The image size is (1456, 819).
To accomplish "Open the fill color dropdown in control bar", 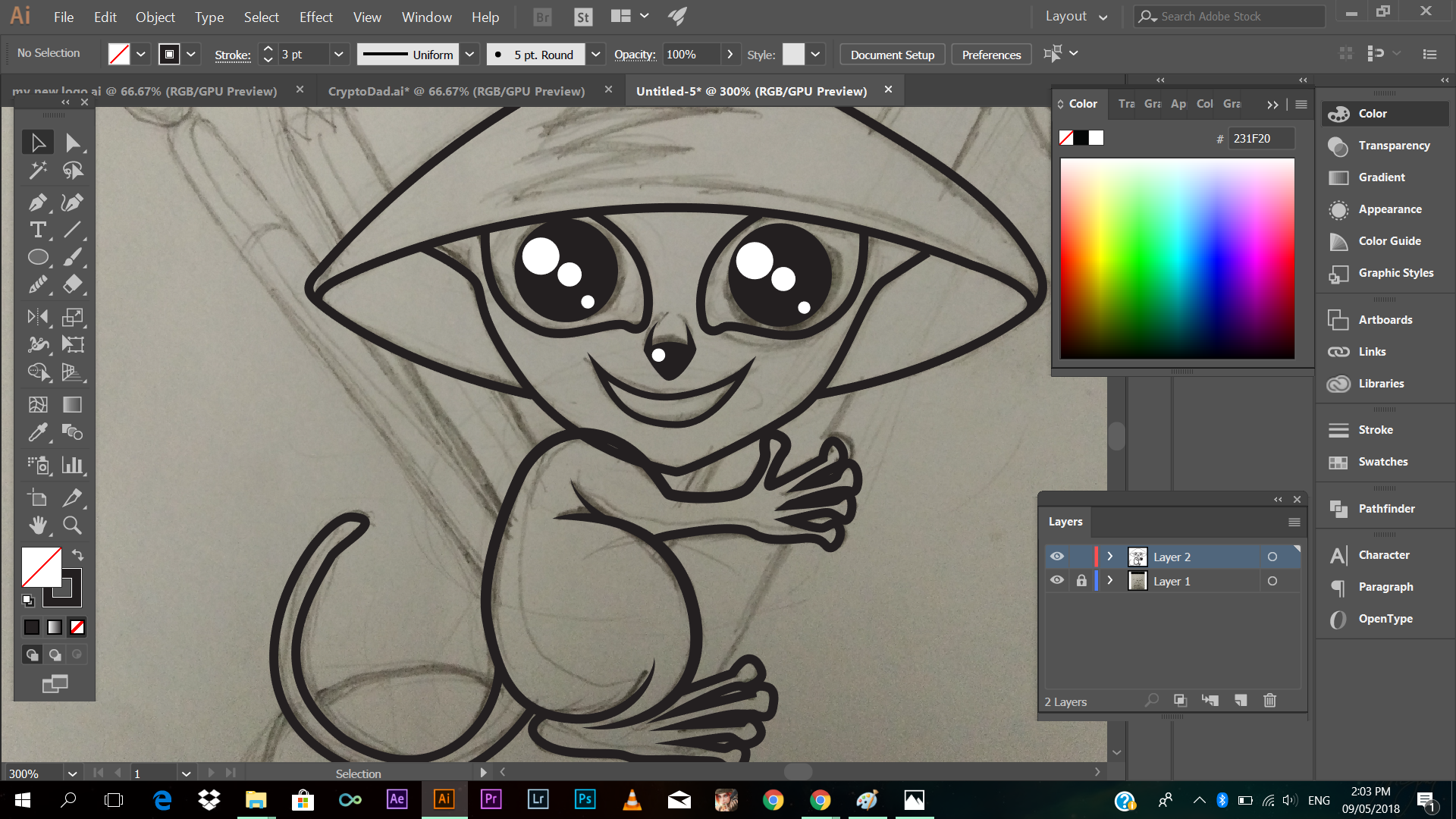I will 141,54.
